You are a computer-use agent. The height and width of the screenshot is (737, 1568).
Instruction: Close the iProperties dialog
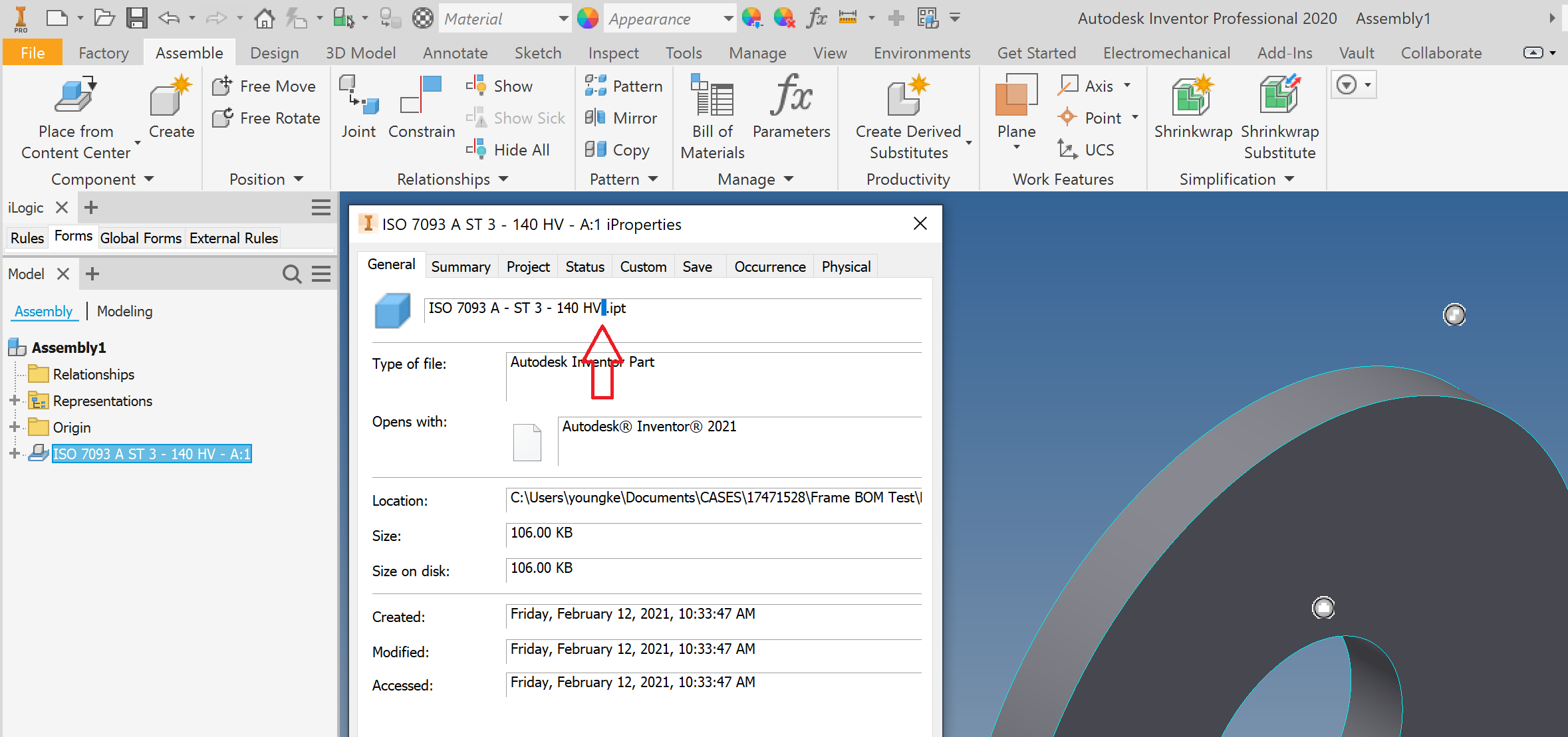coord(920,223)
